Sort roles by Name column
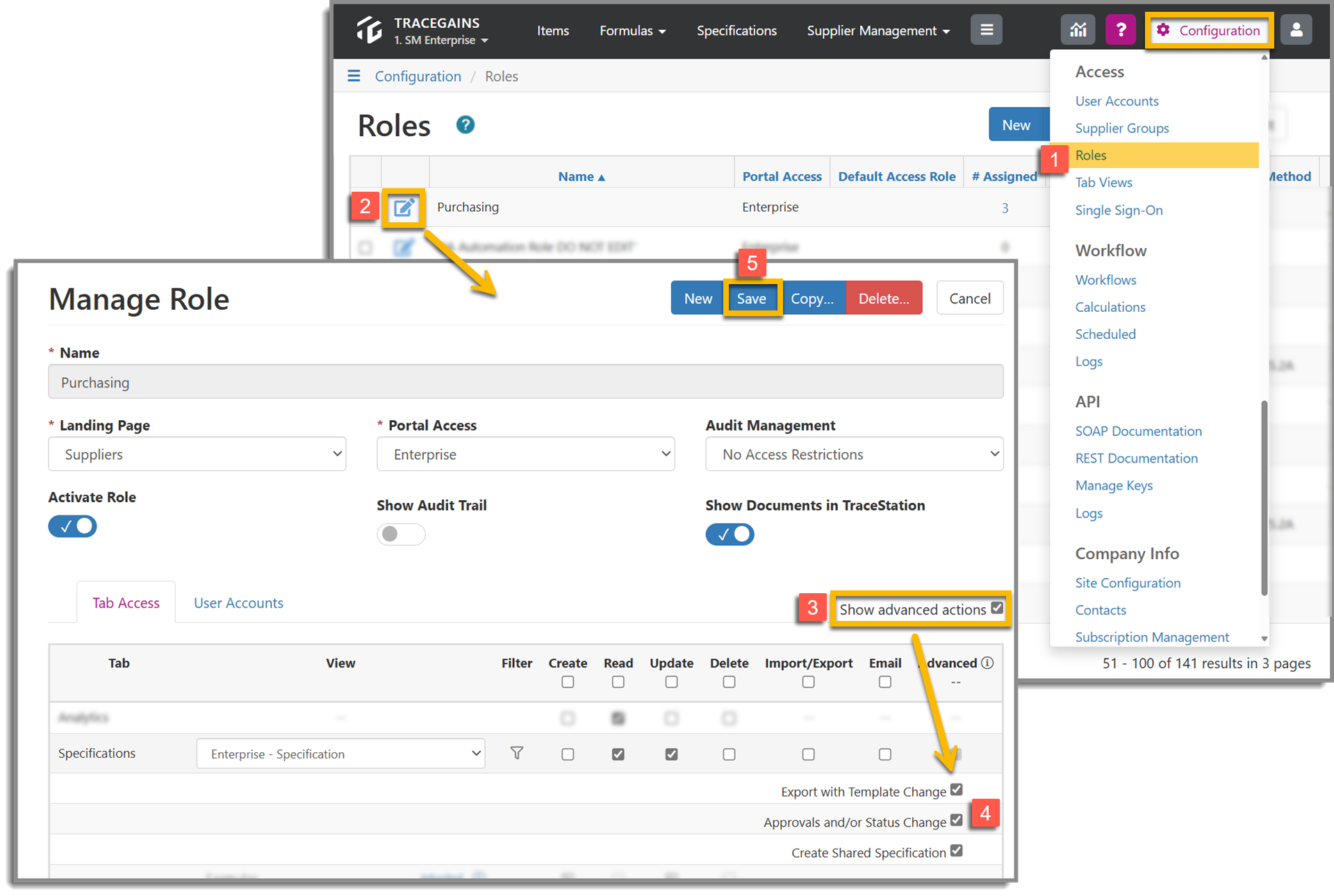Viewport: 1334px width, 896px height. pos(582,176)
